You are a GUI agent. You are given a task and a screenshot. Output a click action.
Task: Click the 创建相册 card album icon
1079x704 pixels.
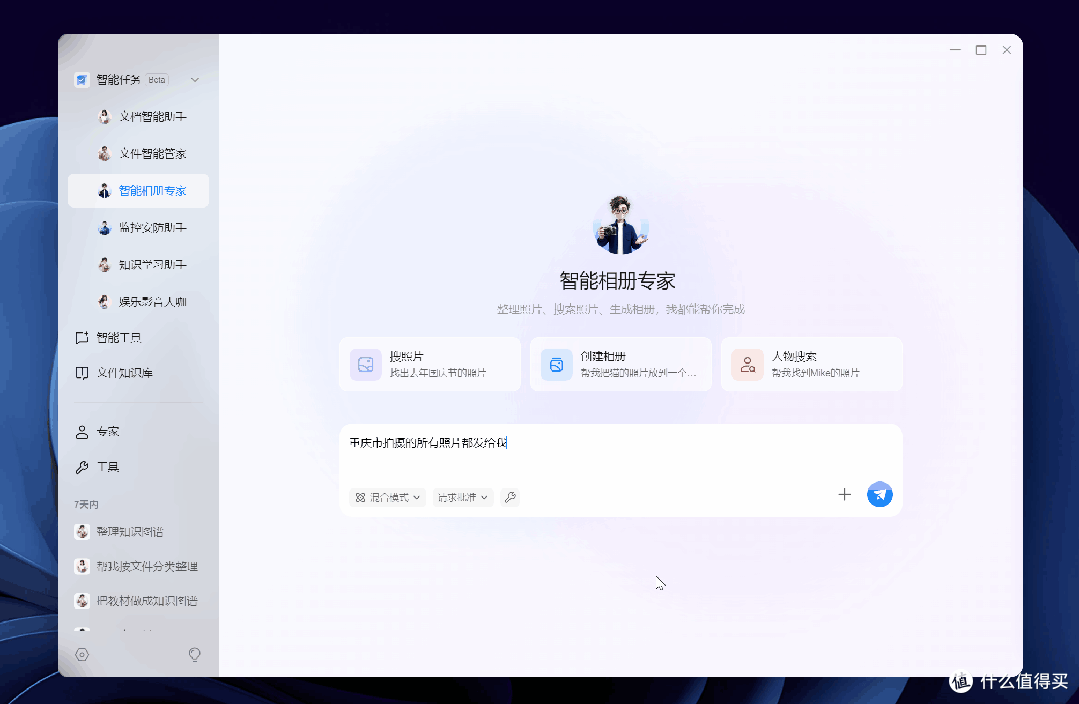tap(556, 365)
